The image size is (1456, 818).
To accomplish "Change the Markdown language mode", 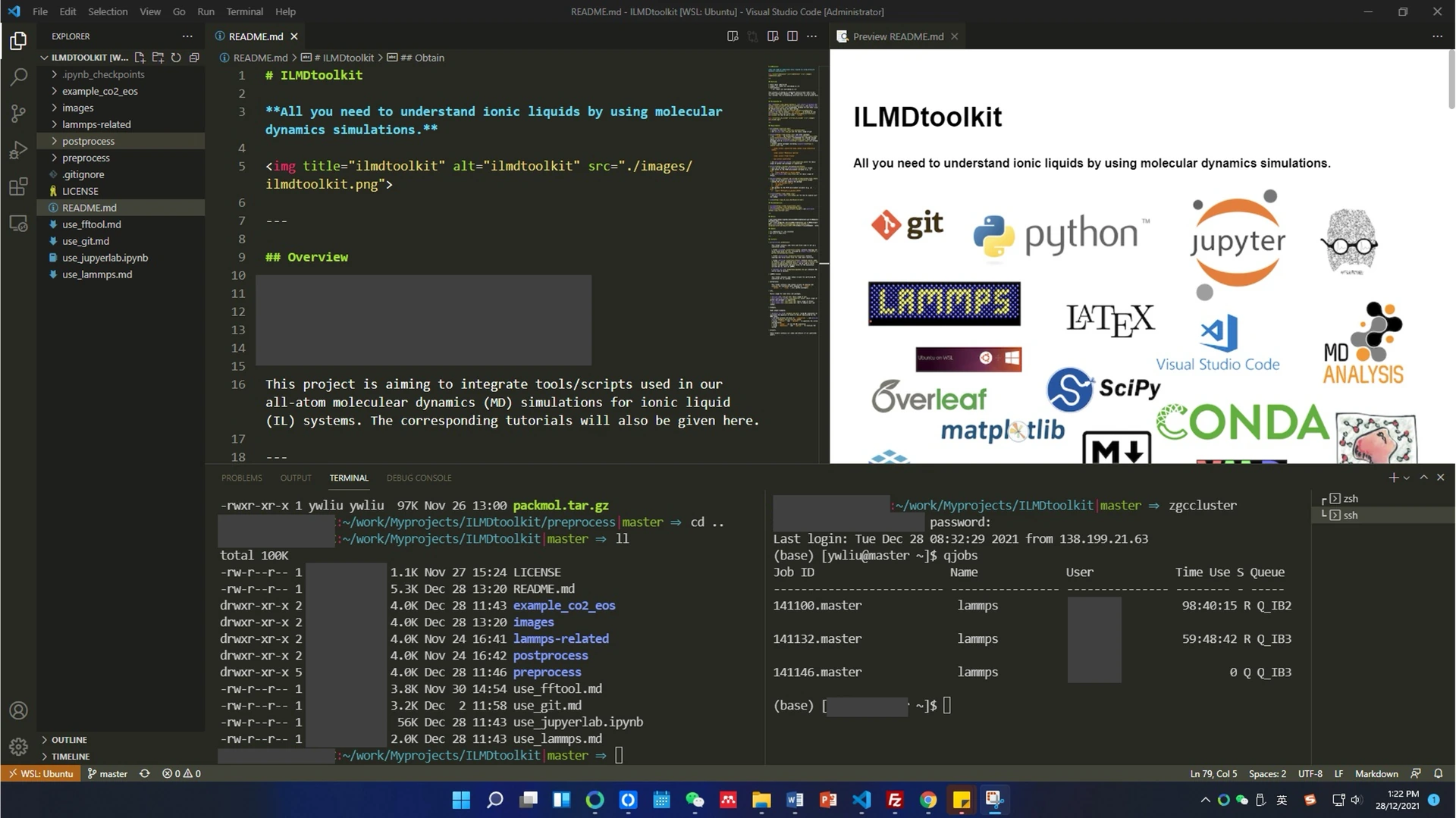I will pos(1376,774).
